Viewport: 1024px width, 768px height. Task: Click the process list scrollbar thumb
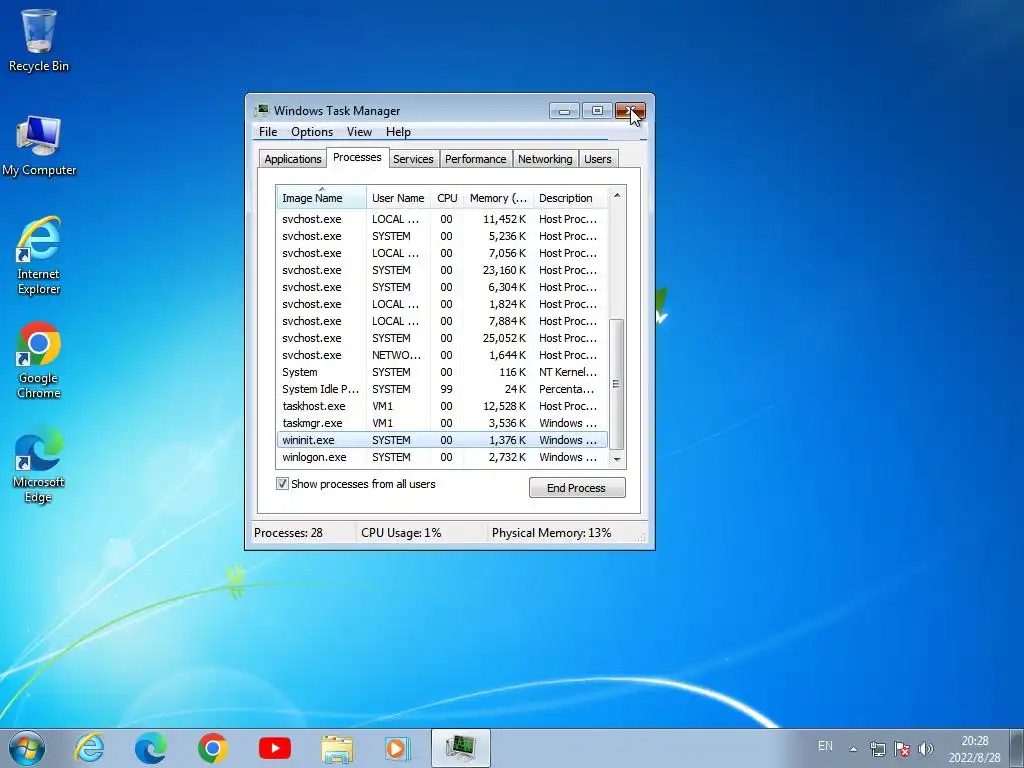(x=616, y=384)
